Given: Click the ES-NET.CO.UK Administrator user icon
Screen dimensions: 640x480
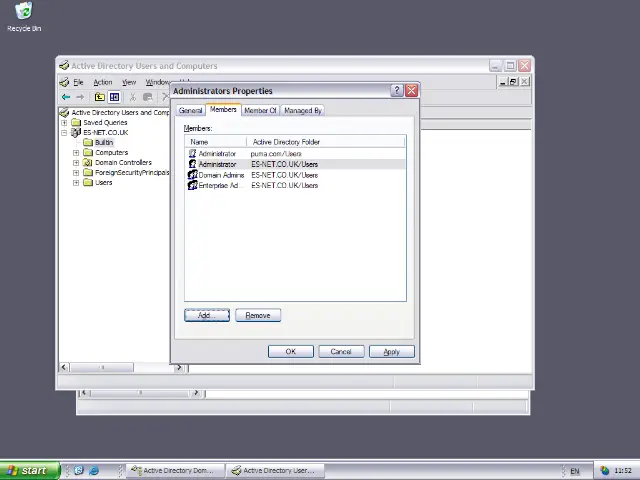Looking at the screenshot, I should click(x=192, y=164).
